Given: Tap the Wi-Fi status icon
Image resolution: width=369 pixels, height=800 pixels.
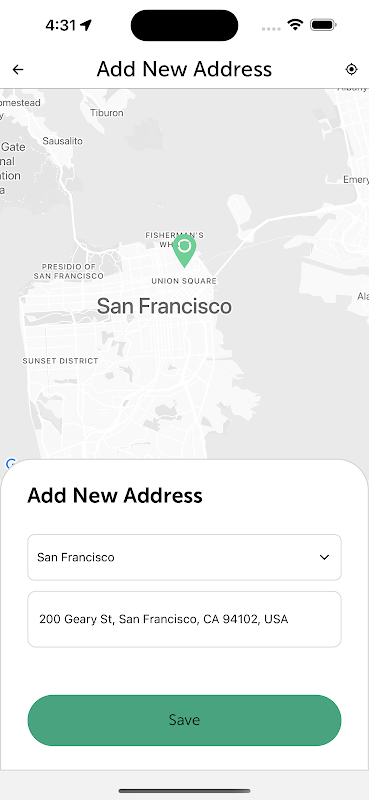Looking at the screenshot, I should (295, 24).
